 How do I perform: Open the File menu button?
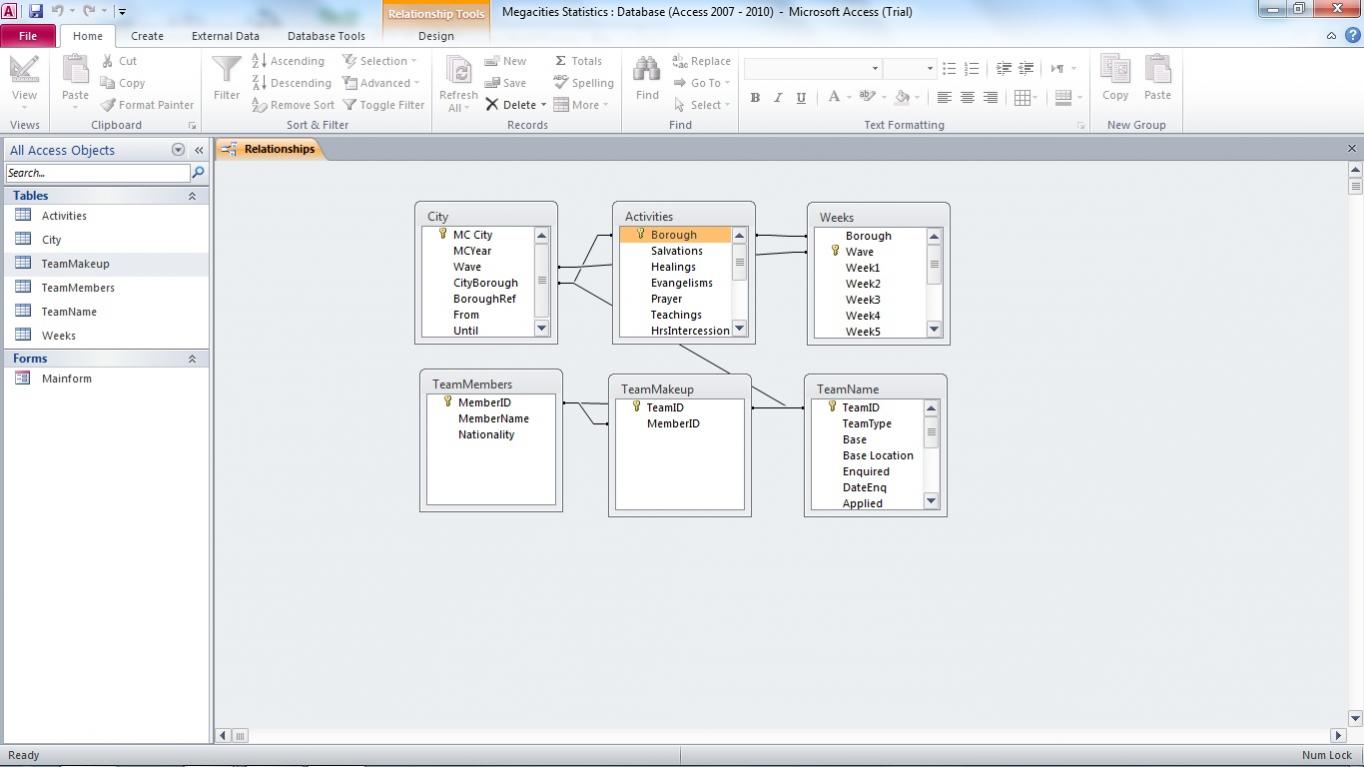(28, 36)
